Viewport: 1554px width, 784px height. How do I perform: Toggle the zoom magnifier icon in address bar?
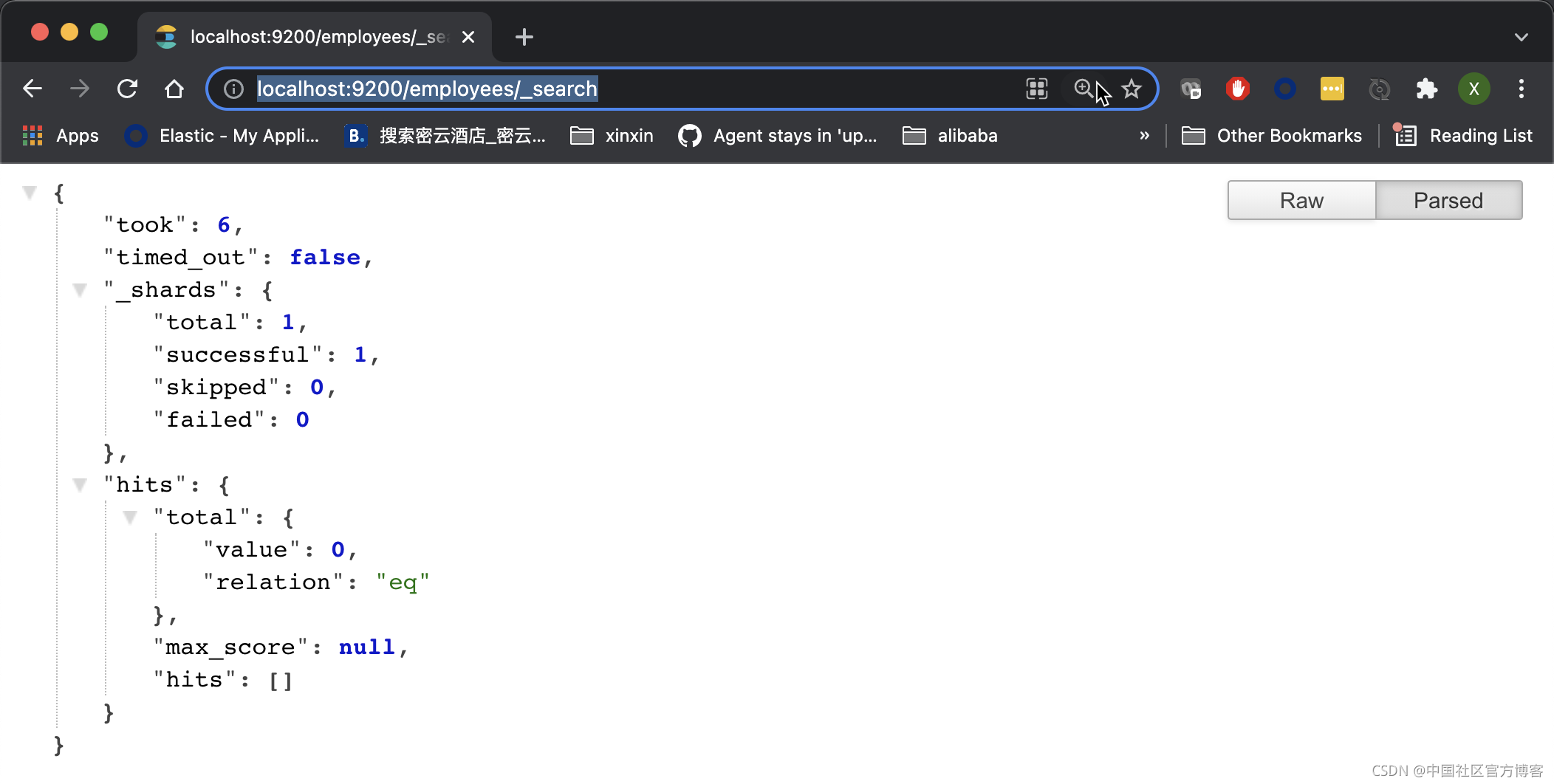pos(1083,89)
